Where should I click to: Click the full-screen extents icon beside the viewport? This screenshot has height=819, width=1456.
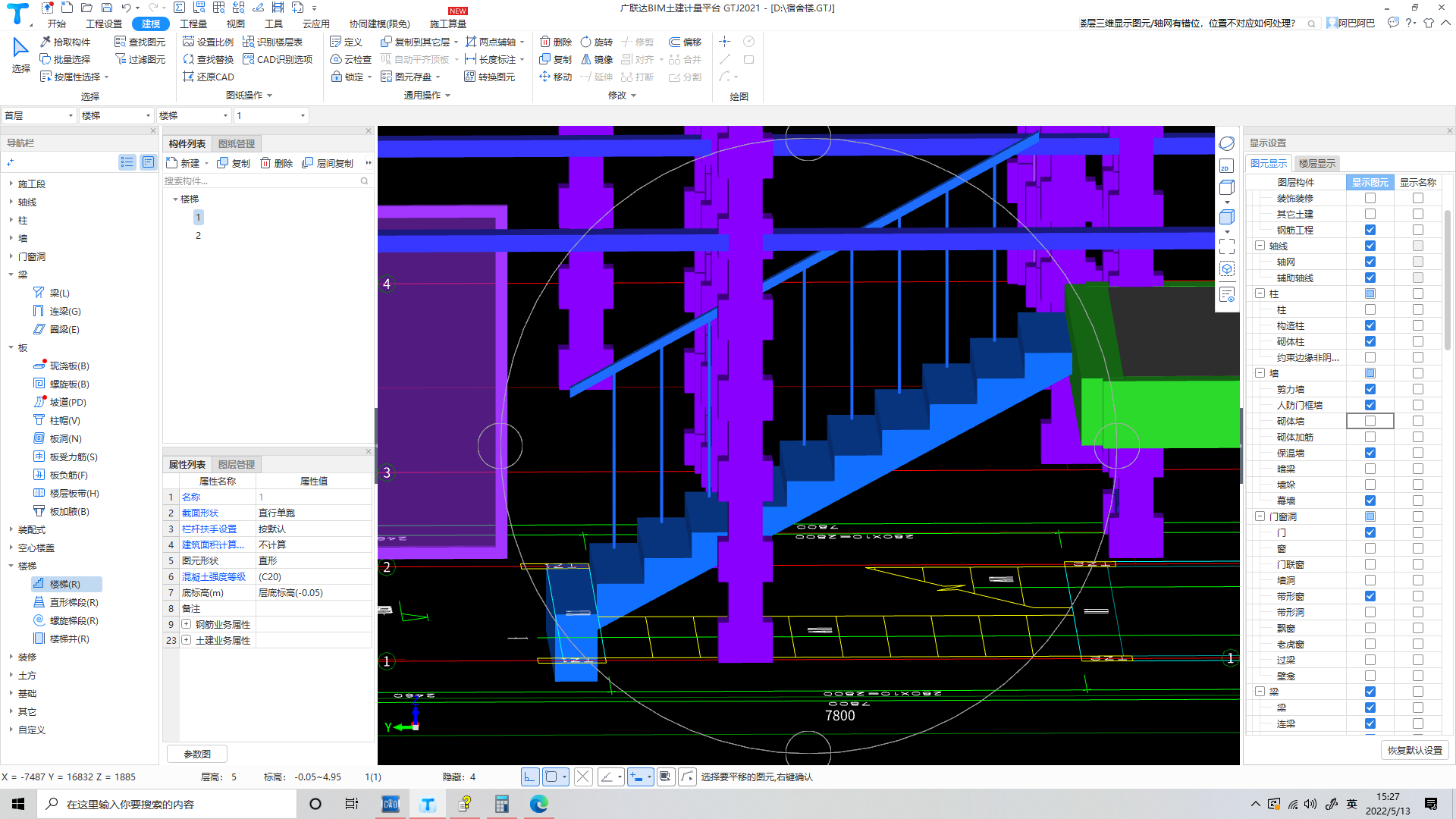coord(1227,246)
